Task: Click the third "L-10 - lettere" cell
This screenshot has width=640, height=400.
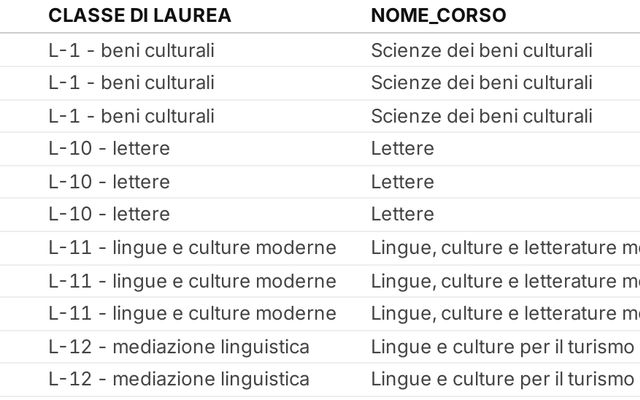Action: 109,214
